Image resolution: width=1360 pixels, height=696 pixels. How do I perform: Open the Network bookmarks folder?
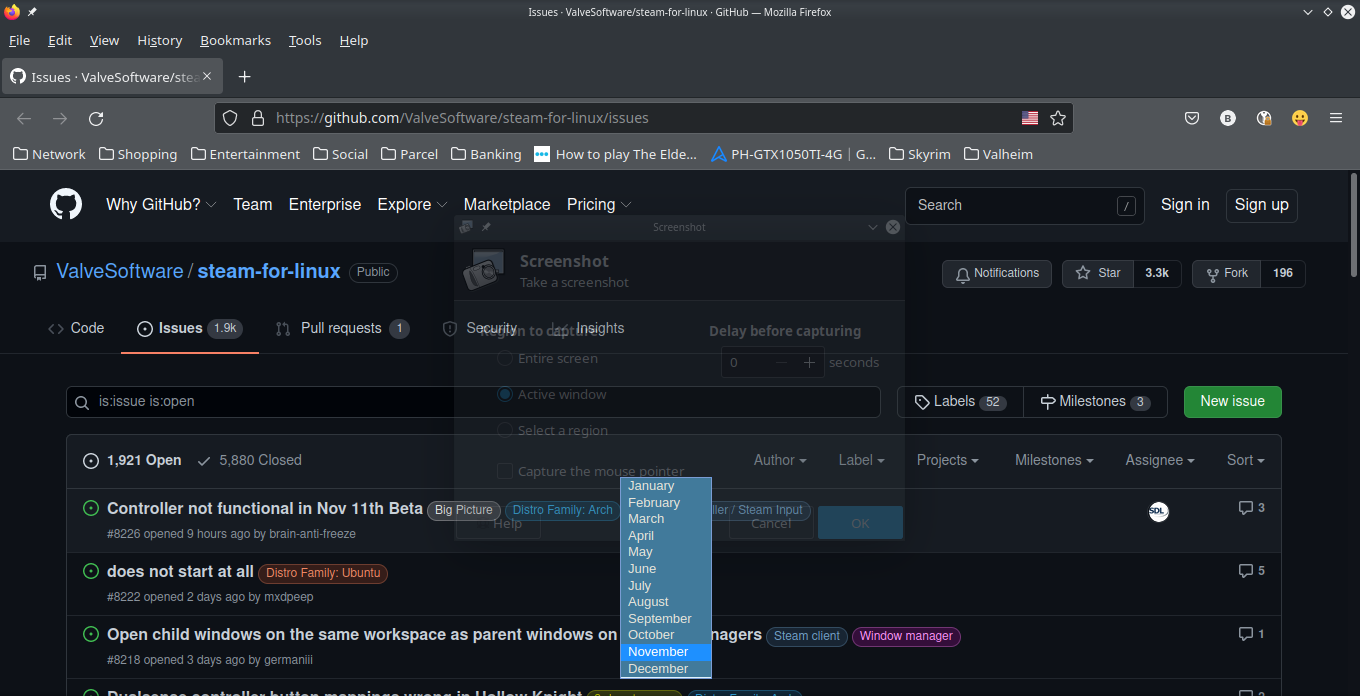pyautogui.click(x=49, y=154)
